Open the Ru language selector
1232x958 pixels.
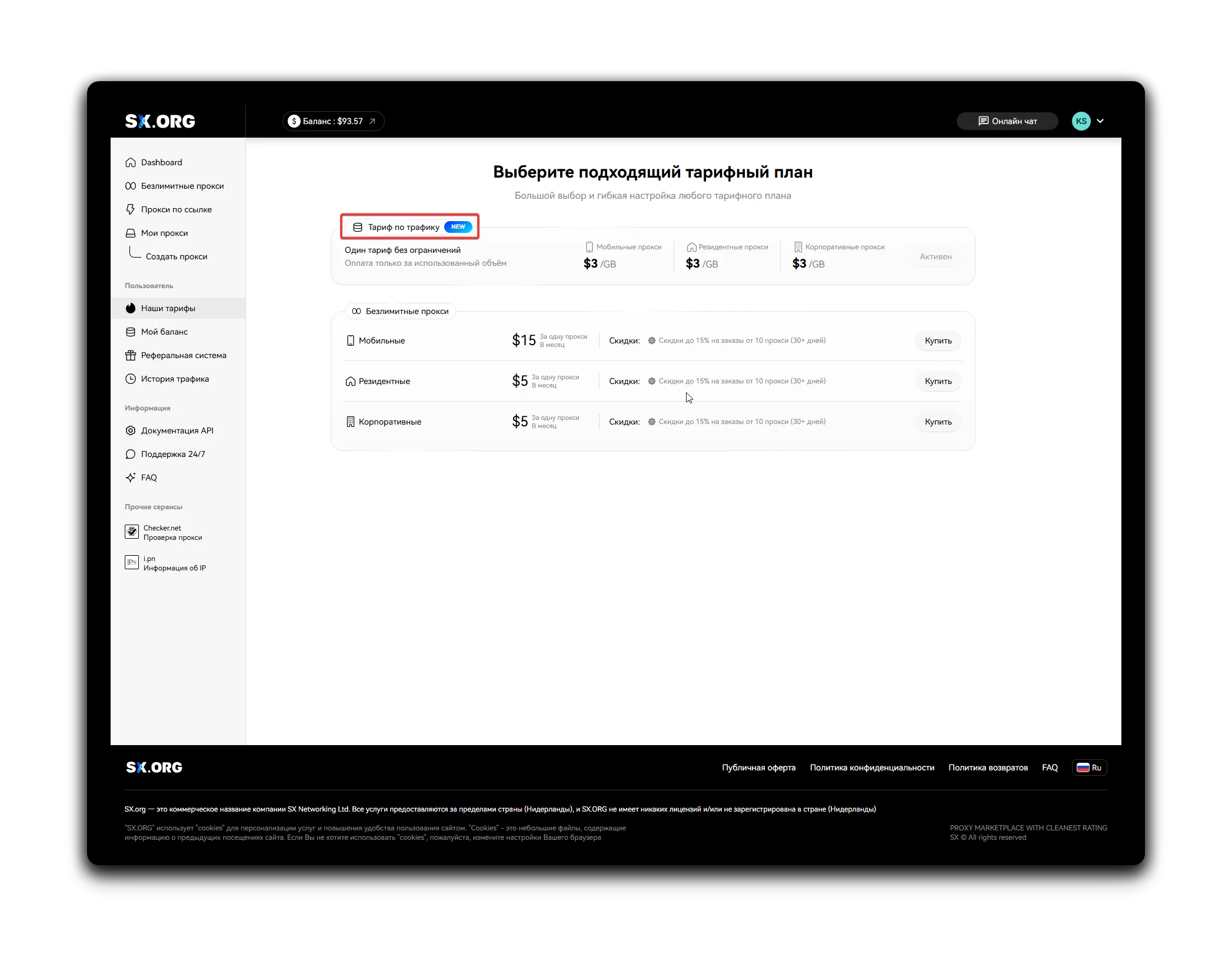(x=1089, y=767)
